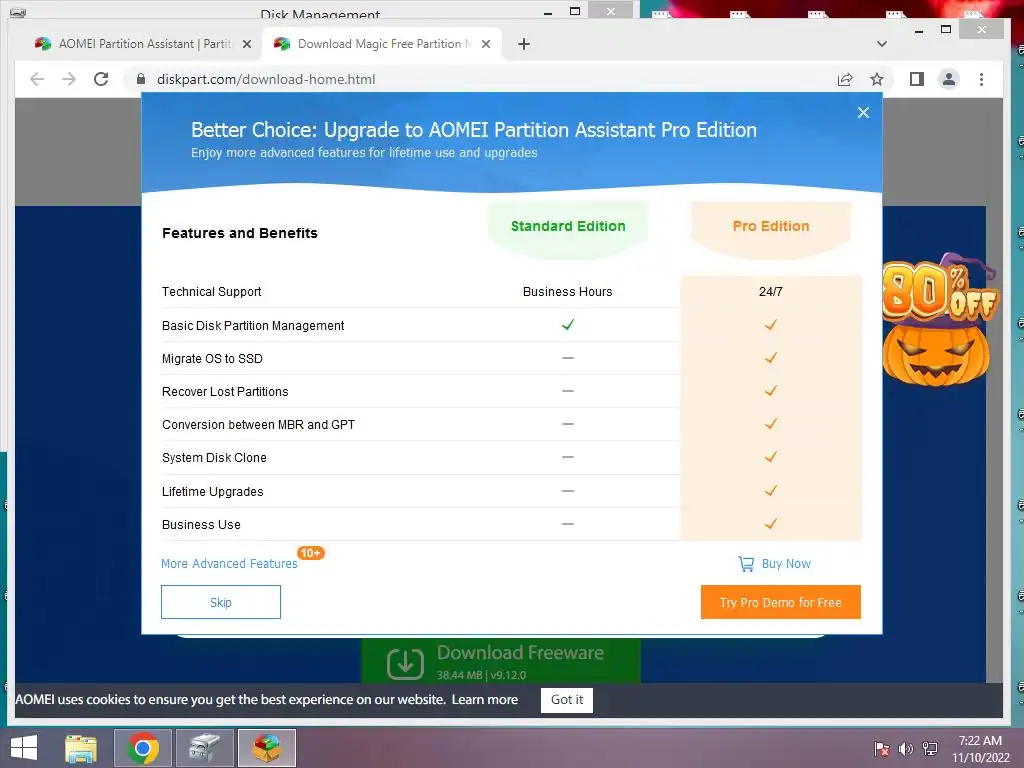The height and width of the screenshot is (768, 1024).
Task: Close the AOMEI Partition Assistant tab
Action: point(247,44)
